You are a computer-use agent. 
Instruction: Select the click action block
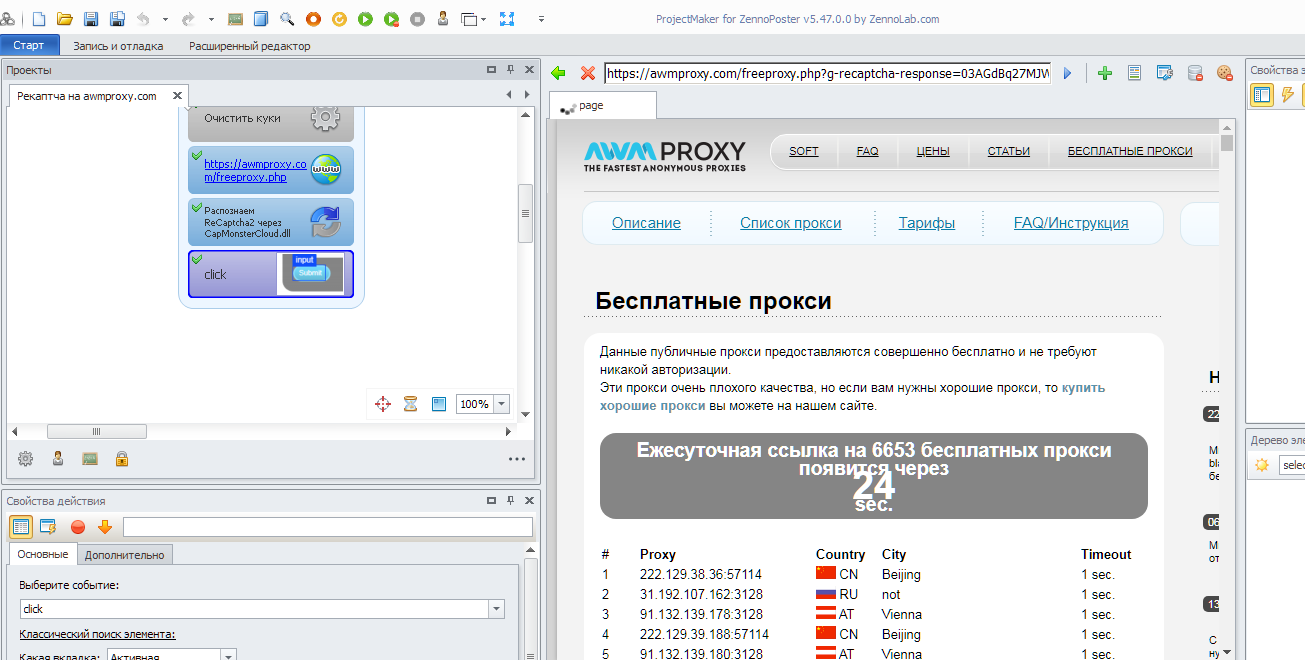[x=271, y=274]
